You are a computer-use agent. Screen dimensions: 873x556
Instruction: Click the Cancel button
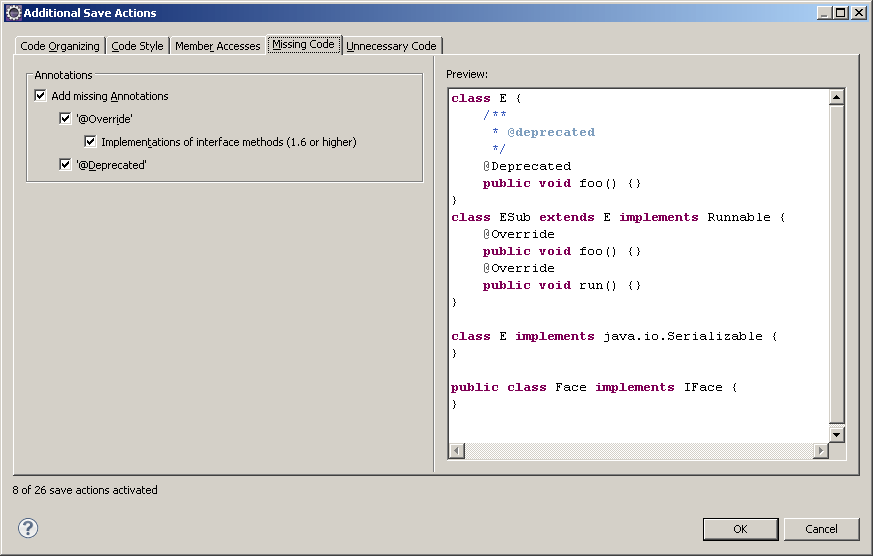pos(821,529)
